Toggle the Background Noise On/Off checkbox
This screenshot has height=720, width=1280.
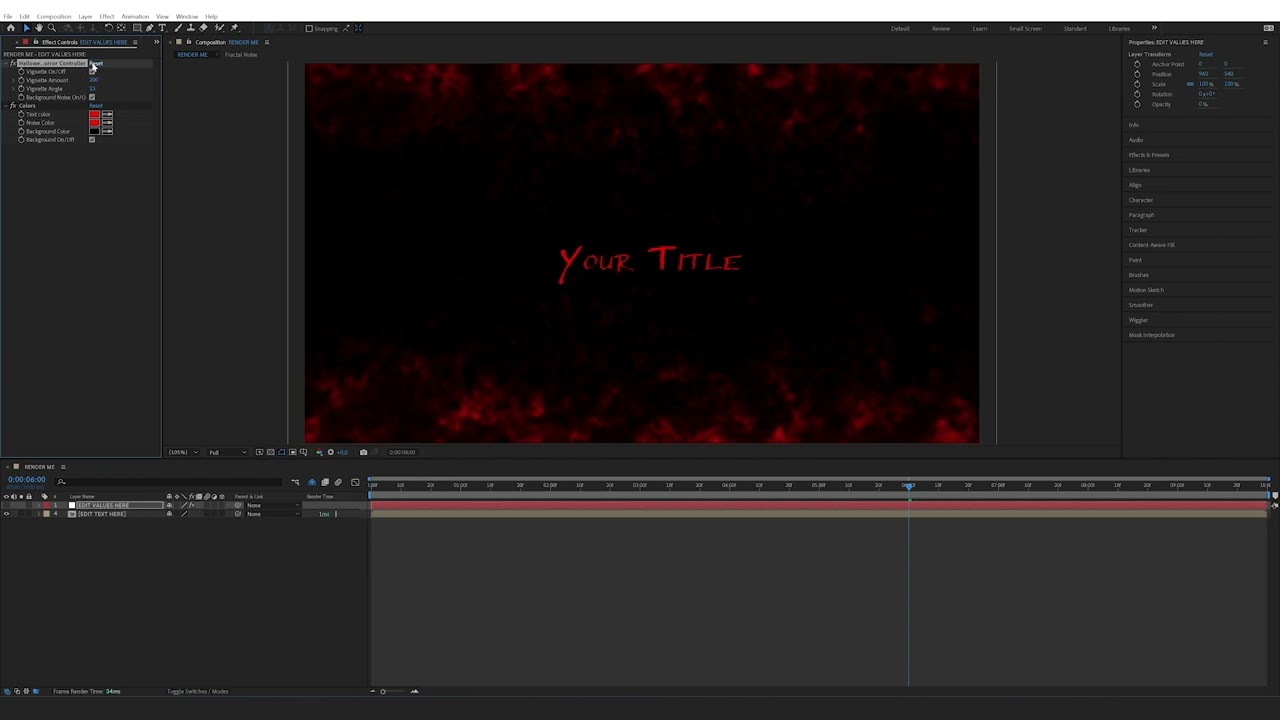92,97
